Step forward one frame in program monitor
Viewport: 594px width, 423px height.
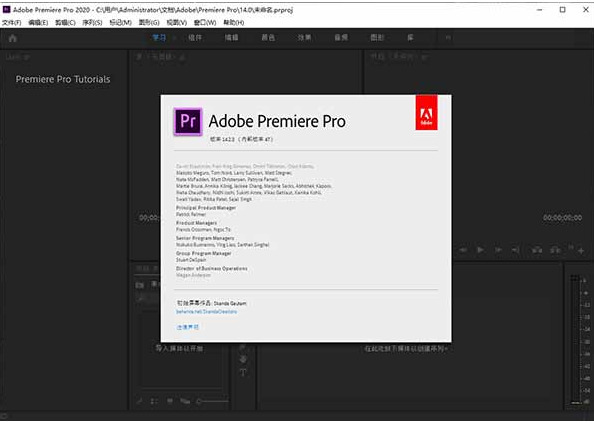pyautogui.click(x=498, y=250)
